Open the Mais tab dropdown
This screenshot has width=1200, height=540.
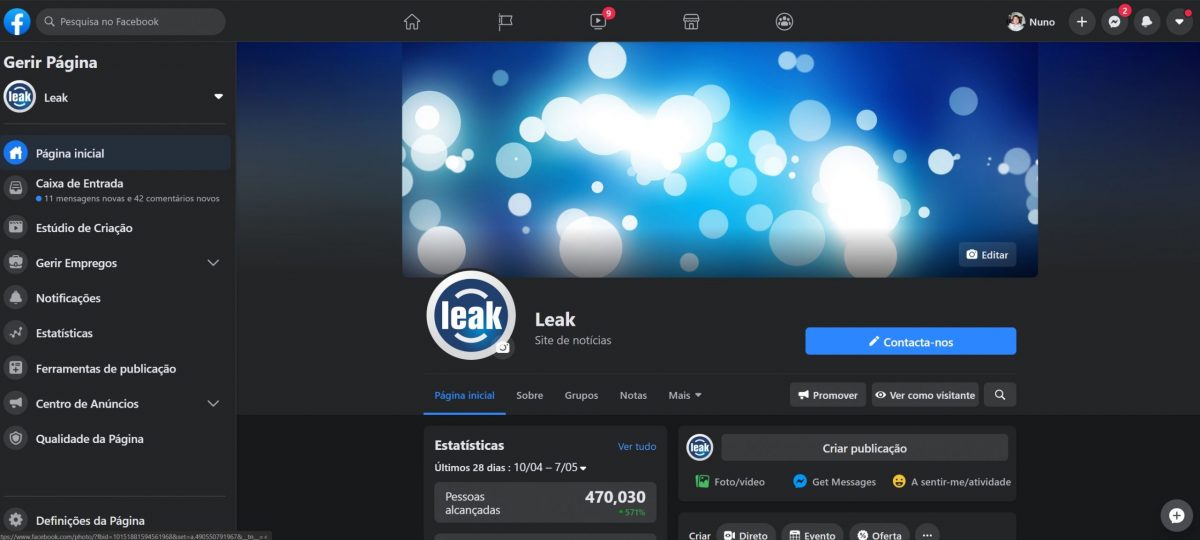click(x=685, y=395)
